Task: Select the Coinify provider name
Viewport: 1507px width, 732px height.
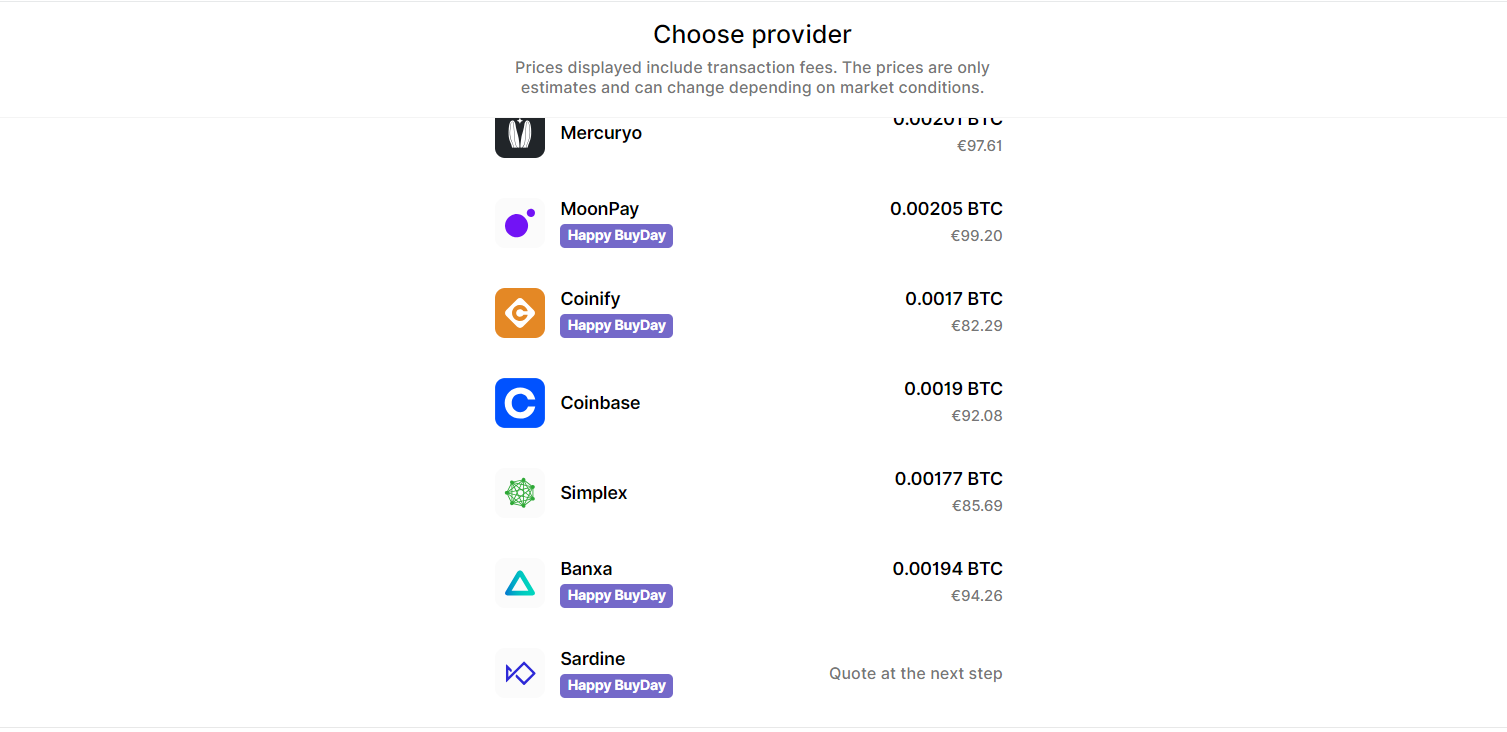Action: [590, 299]
